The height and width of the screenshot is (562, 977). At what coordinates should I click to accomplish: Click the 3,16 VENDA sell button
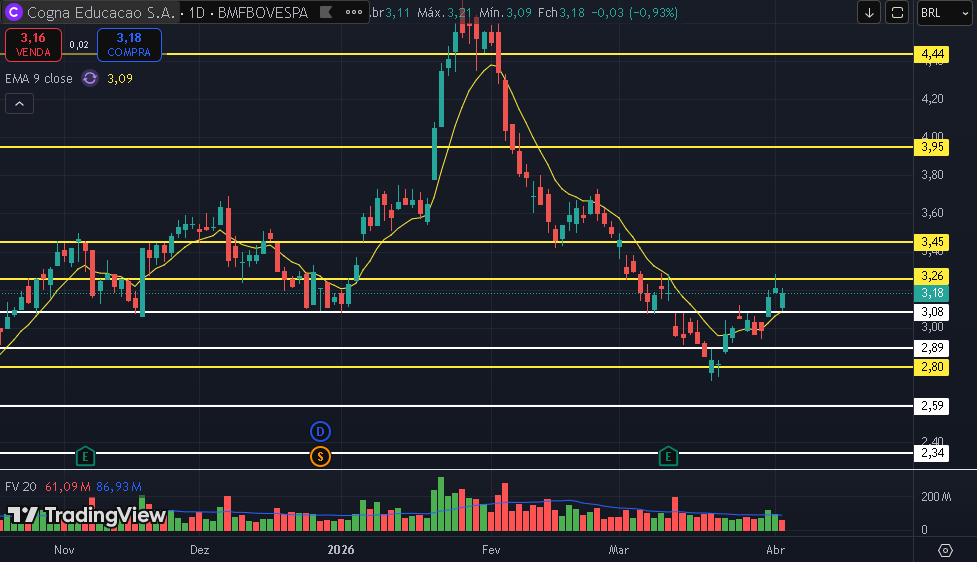(34, 45)
